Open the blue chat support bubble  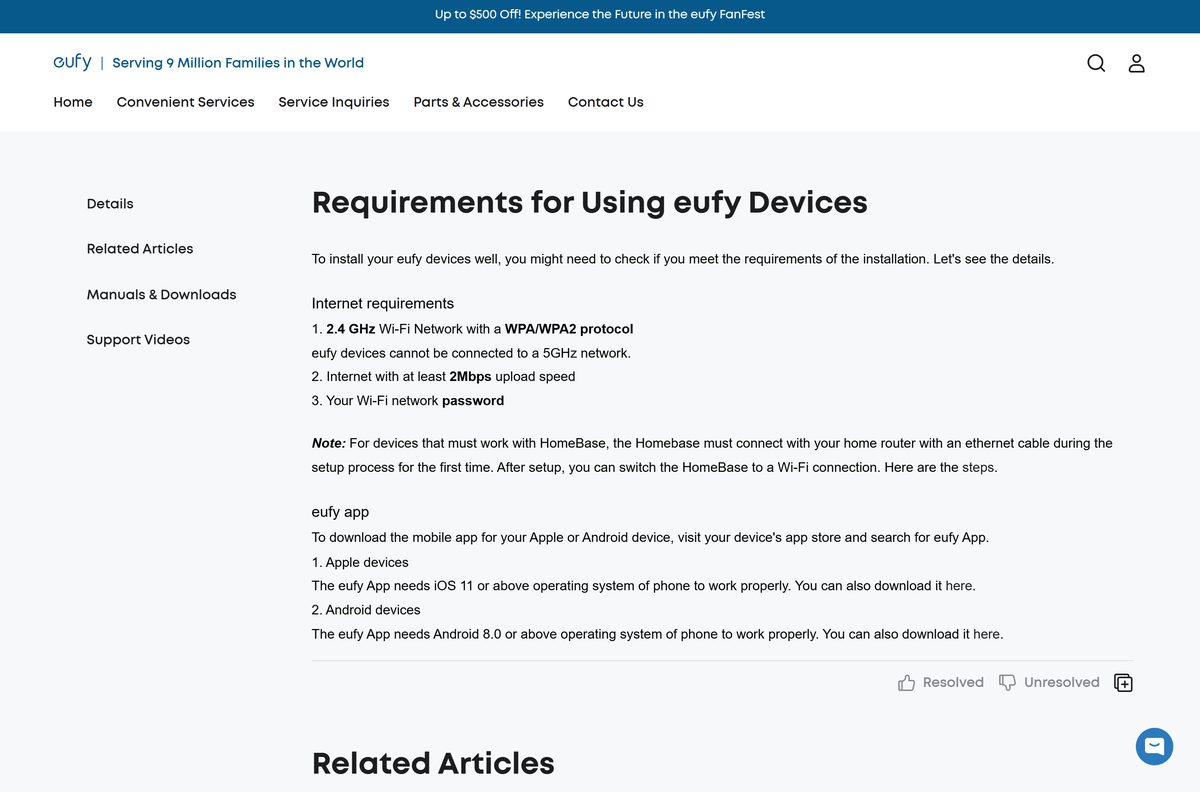click(x=1154, y=746)
